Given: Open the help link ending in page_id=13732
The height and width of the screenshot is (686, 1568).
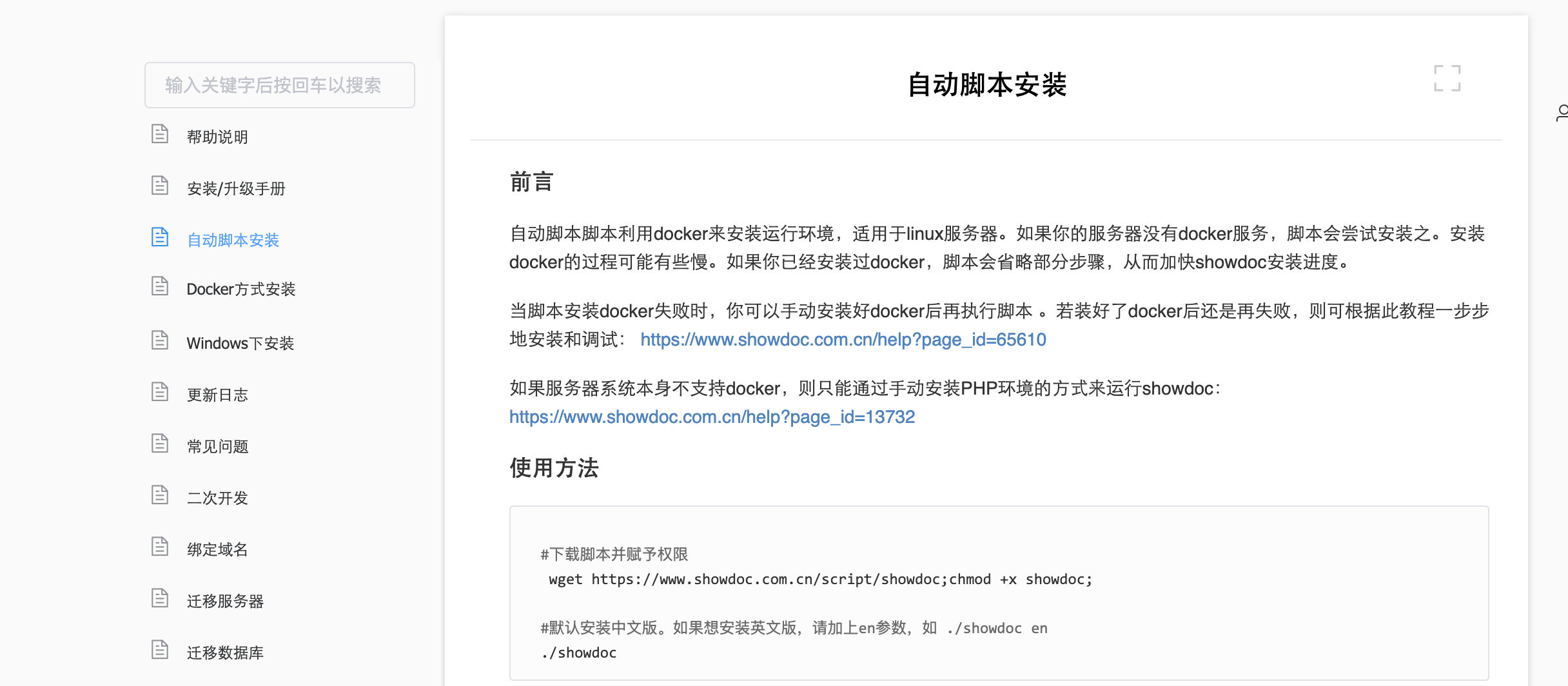Looking at the screenshot, I should (712, 416).
